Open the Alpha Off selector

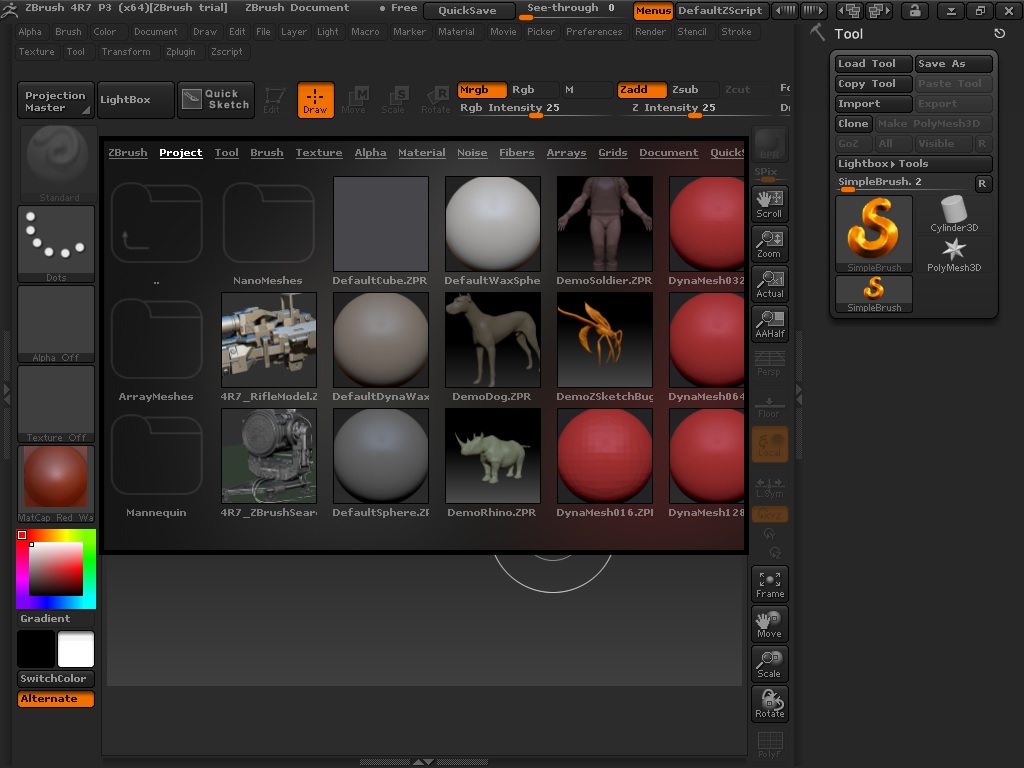coord(56,324)
